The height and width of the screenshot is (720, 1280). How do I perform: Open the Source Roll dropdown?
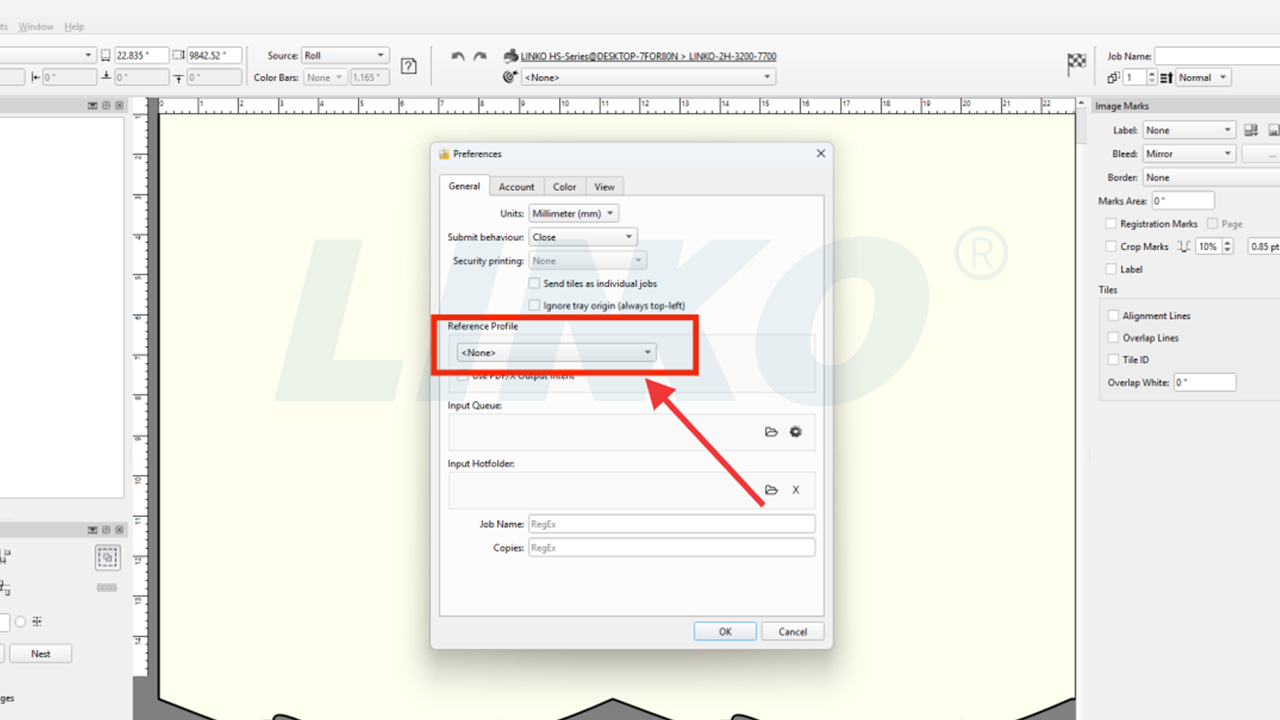pos(345,56)
